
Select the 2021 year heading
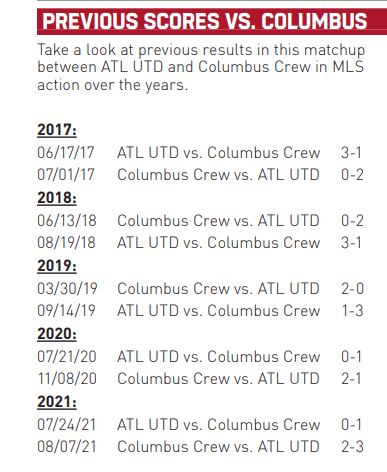57,402
